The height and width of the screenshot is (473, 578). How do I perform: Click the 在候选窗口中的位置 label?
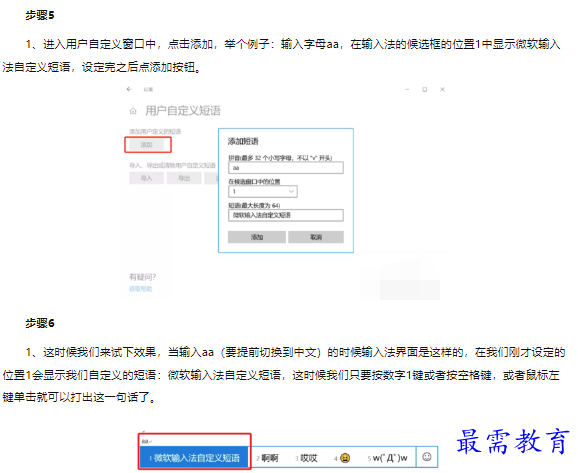click(x=254, y=181)
